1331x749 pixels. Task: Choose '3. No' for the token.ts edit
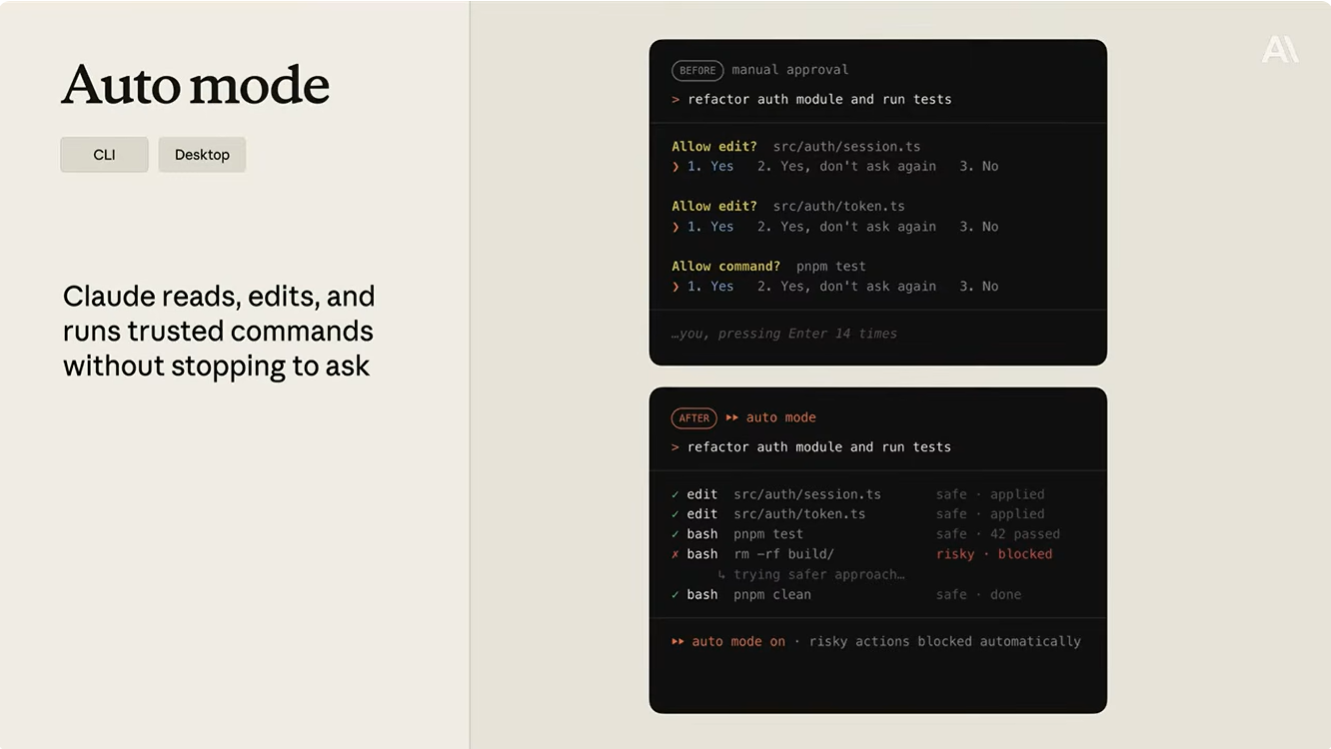pos(979,227)
